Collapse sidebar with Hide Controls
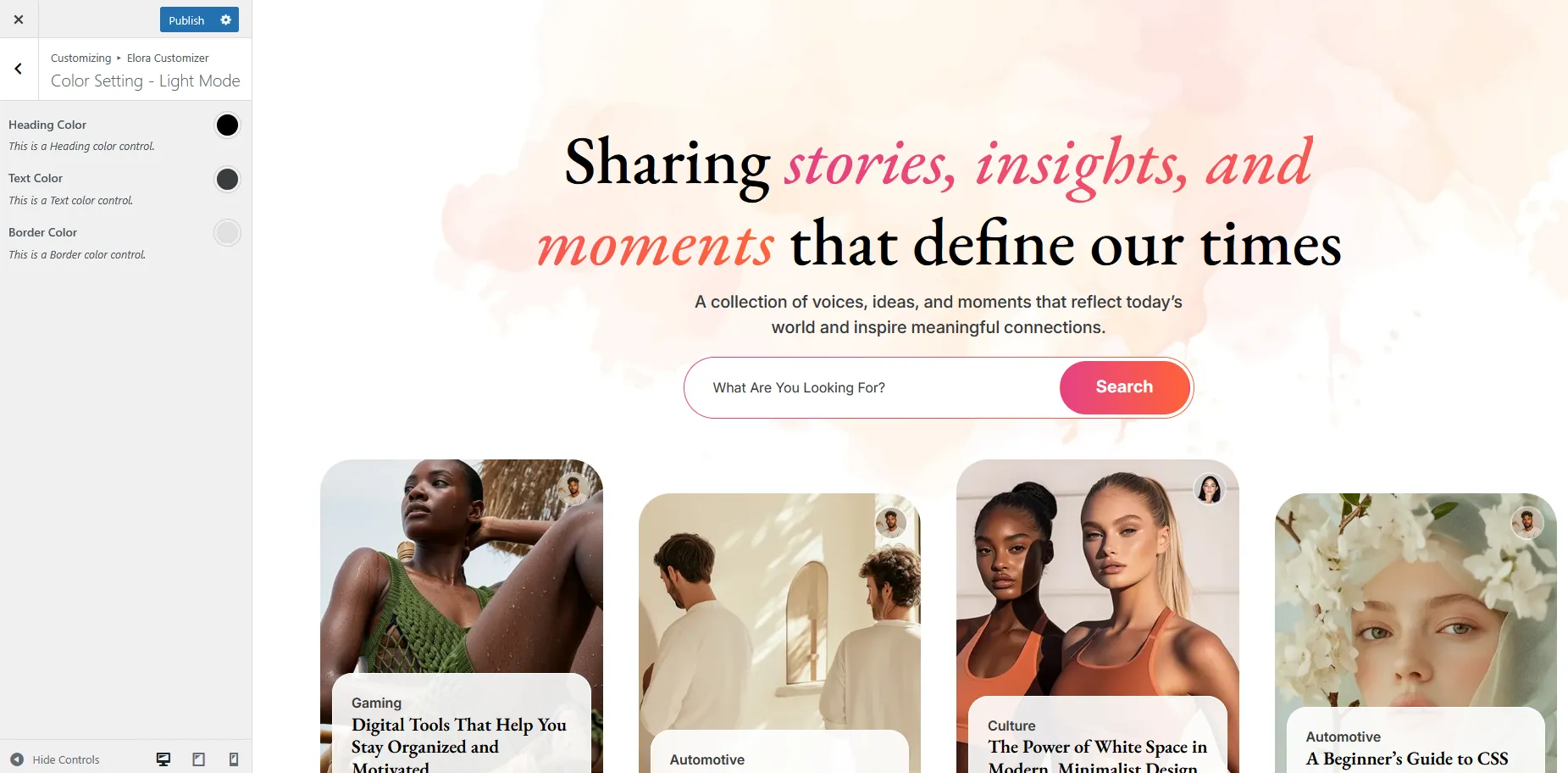Viewport: 1568px width, 773px height. (x=55, y=759)
